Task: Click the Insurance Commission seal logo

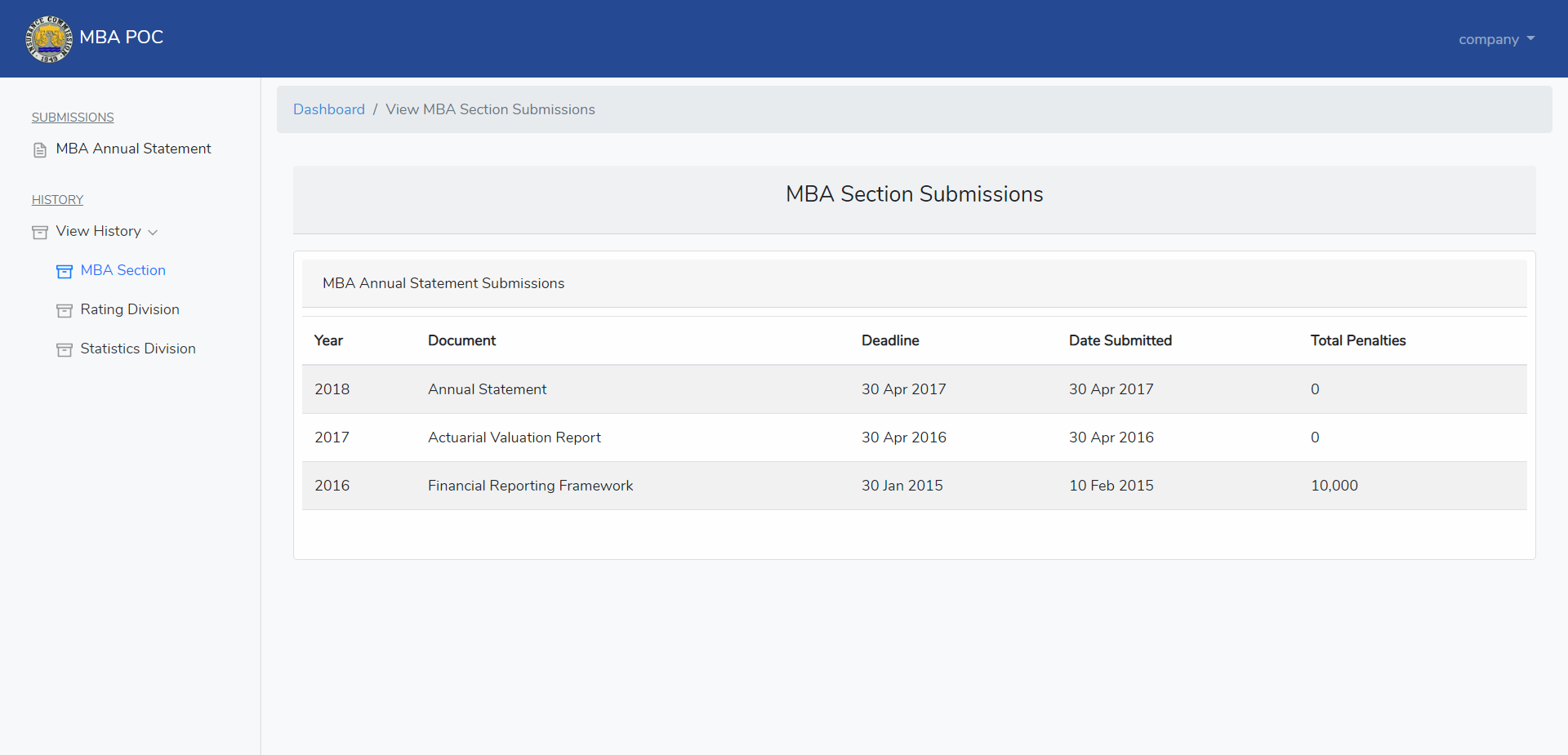Action: (49, 38)
